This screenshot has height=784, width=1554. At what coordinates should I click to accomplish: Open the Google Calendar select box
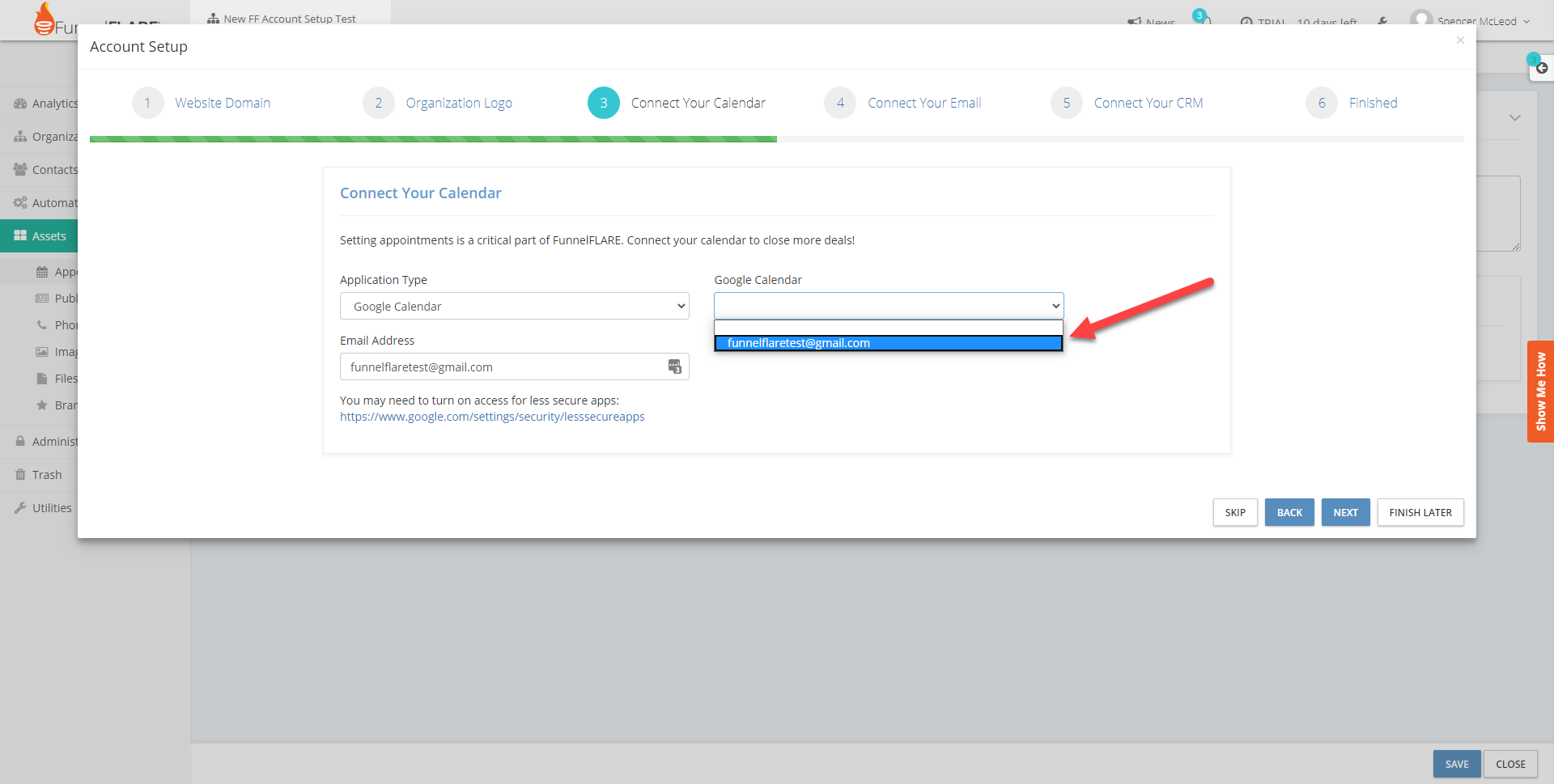888,306
